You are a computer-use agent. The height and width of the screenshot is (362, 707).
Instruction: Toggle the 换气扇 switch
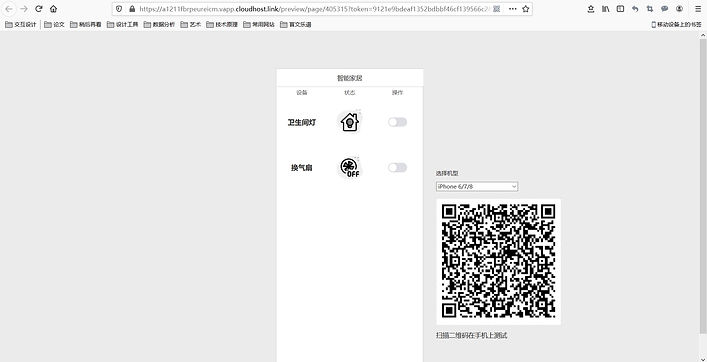pos(398,168)
